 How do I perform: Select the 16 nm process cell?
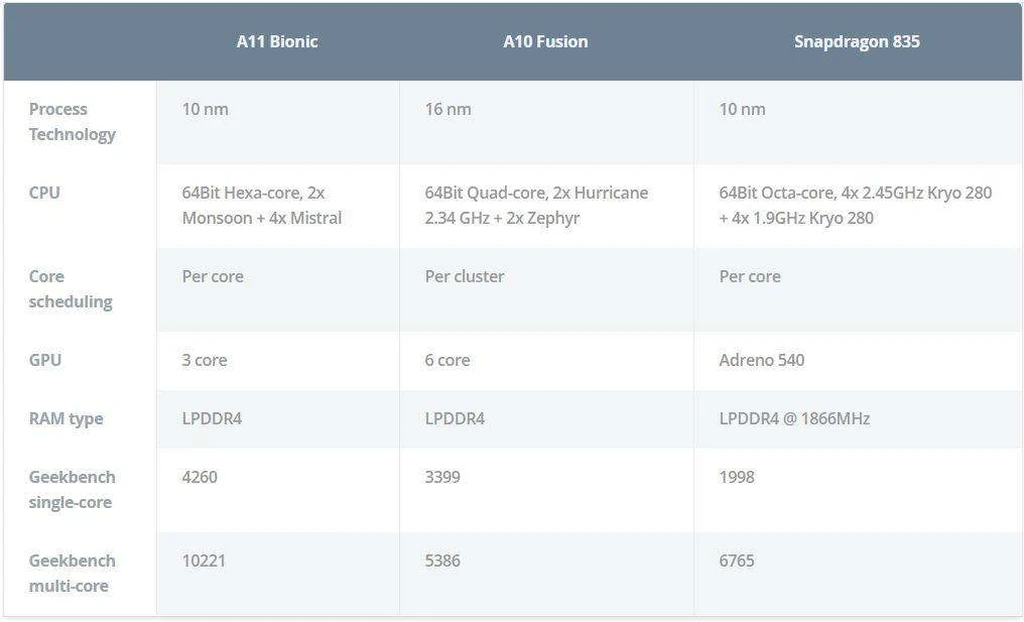click(x=448, y=109)
